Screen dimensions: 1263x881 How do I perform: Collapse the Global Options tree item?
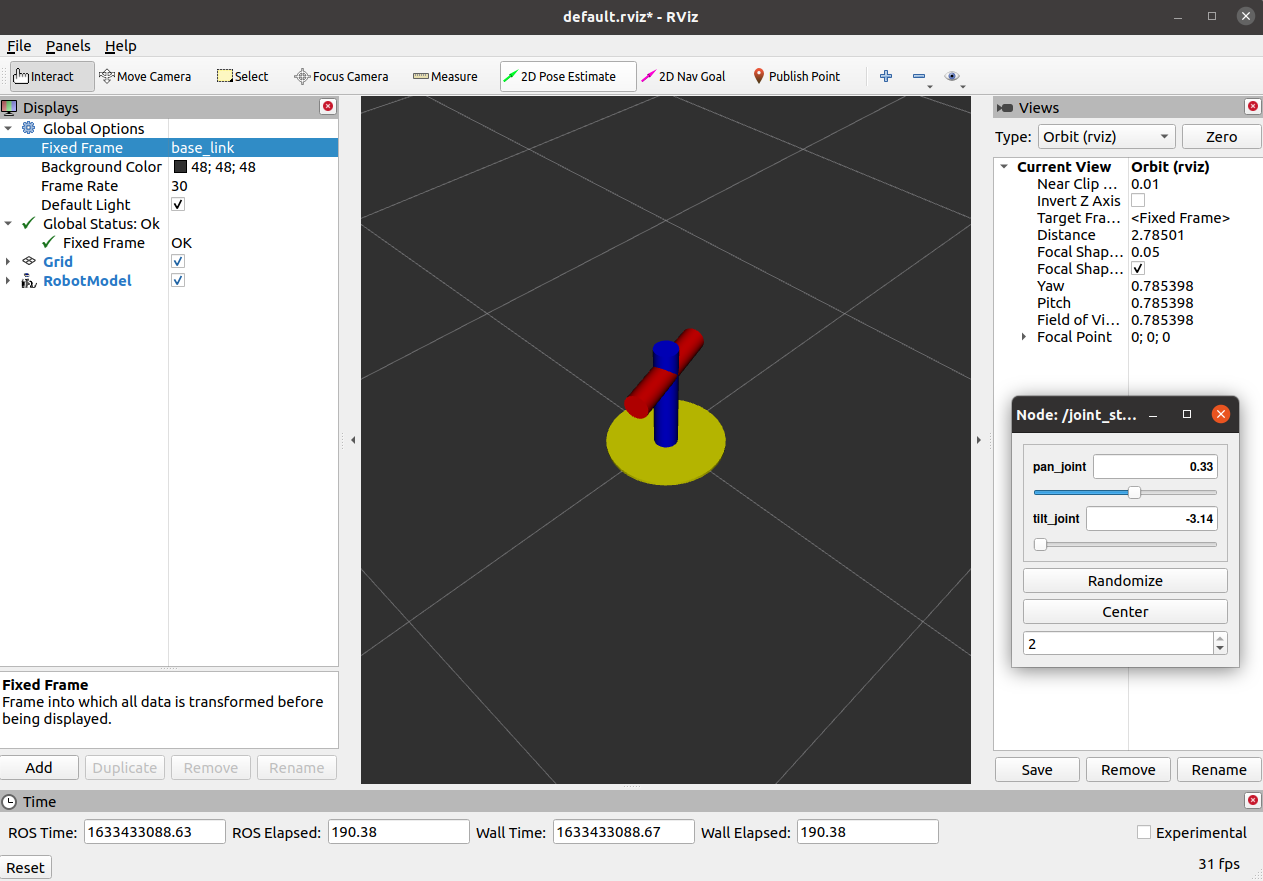pyautogui.click(x=9, y=128)
